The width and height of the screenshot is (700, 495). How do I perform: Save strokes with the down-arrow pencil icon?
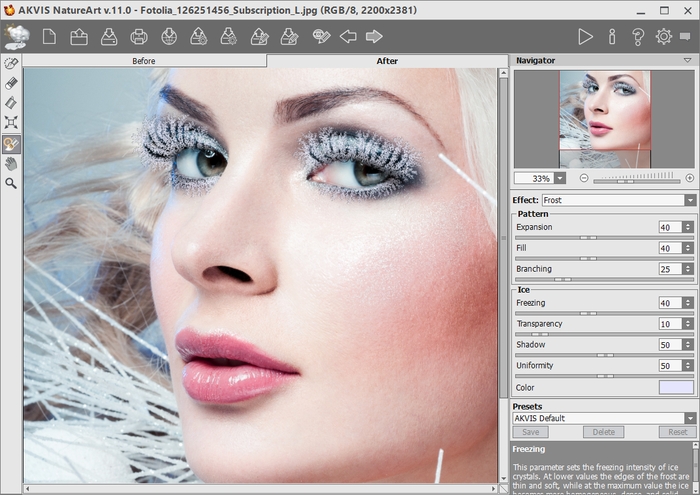click(289, 37)
